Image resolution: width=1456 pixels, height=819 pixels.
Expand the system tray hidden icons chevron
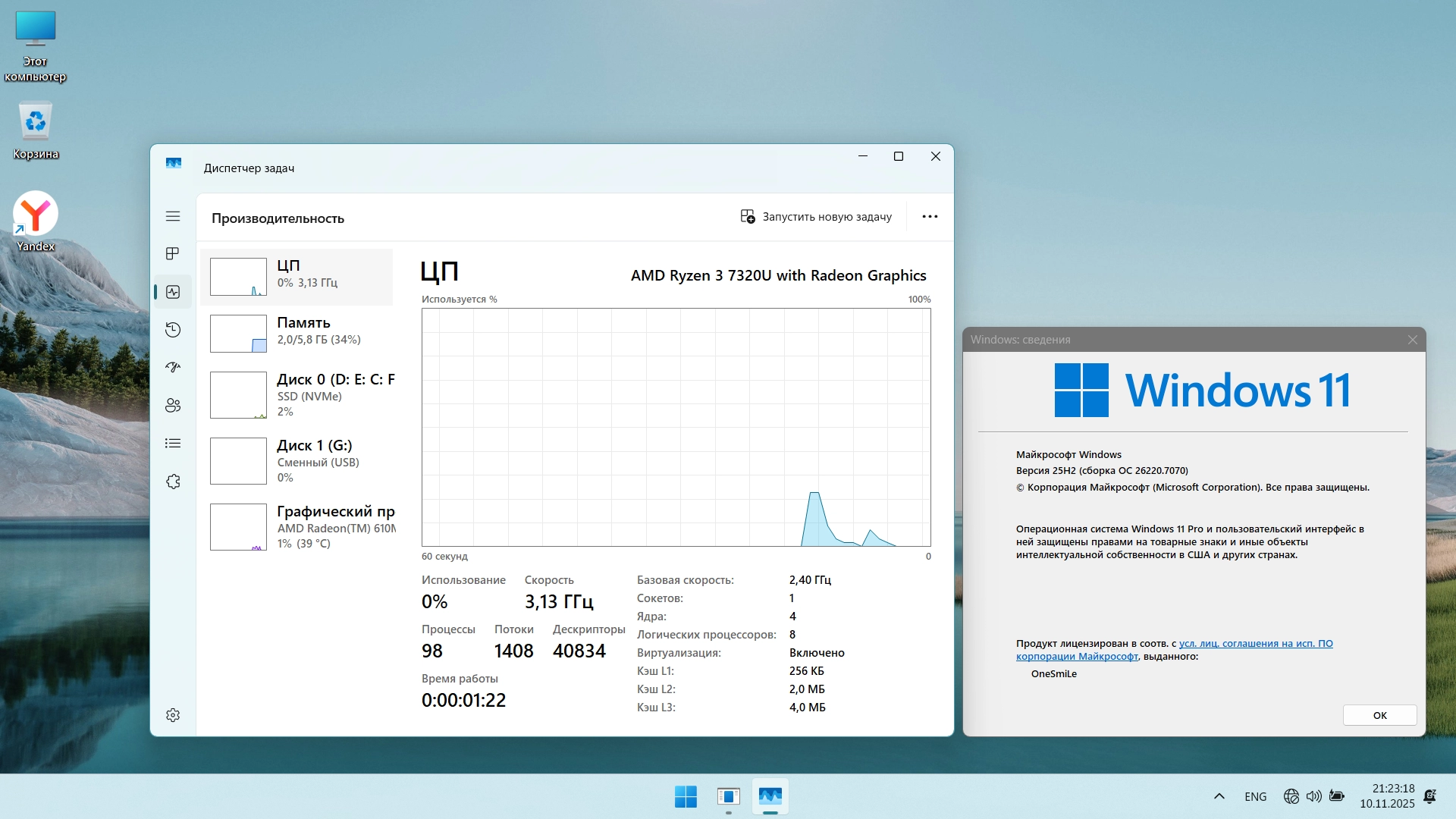[1219, 796]
